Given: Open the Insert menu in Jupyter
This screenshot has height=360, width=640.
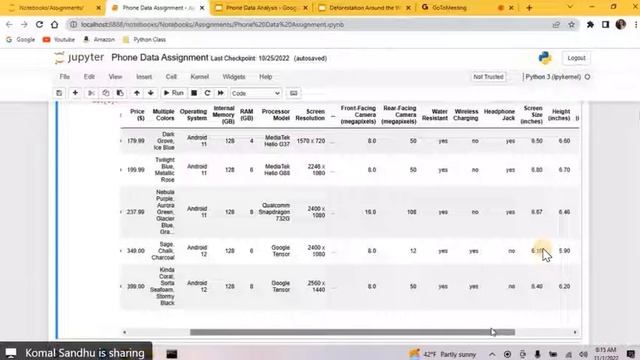Looking at the screenshot, I should click(x=144, y=77).
